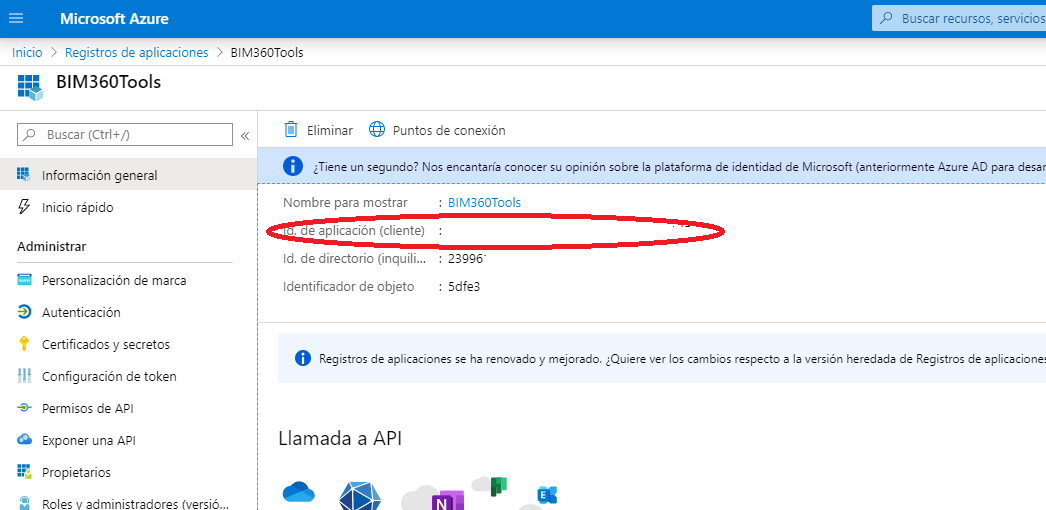The height and width of the screenshot is (510, 1046).
Task: Click the Personalización de marca icon
Action: pos(24,280)
